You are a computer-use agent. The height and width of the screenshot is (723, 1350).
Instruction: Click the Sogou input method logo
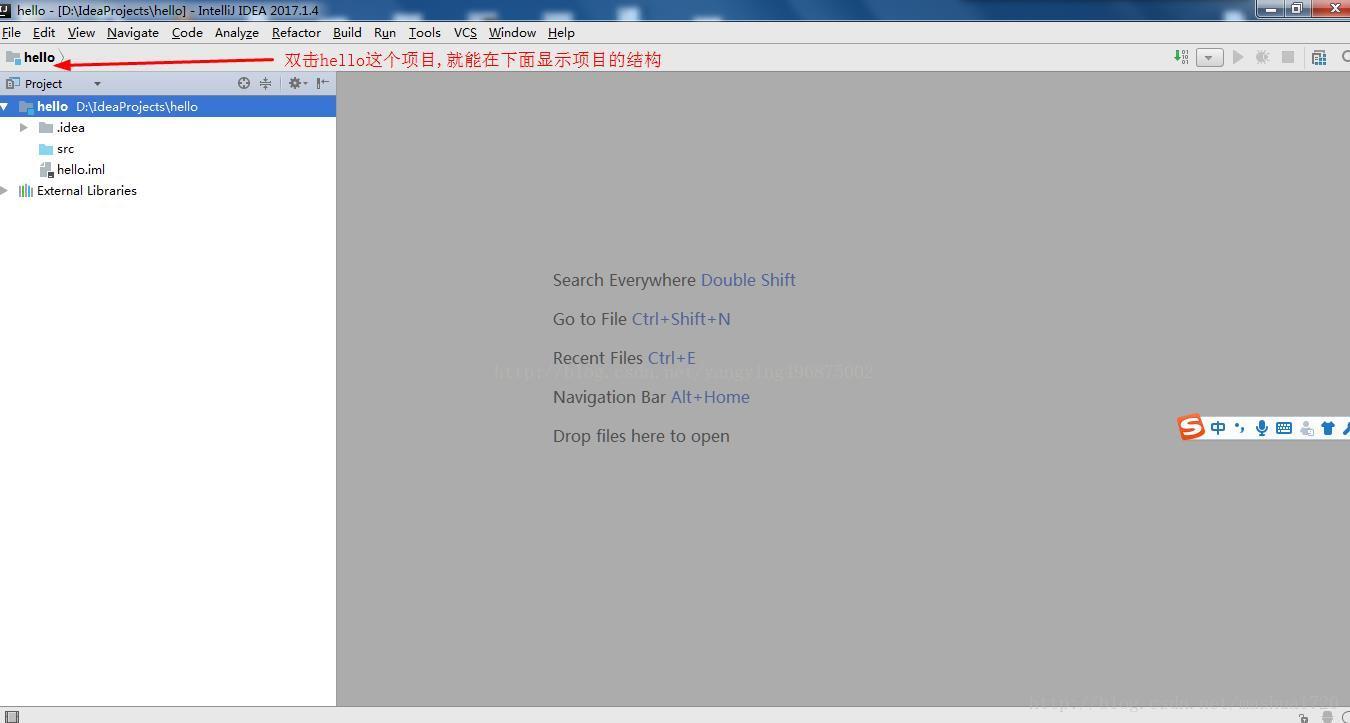coord(1191,427)
